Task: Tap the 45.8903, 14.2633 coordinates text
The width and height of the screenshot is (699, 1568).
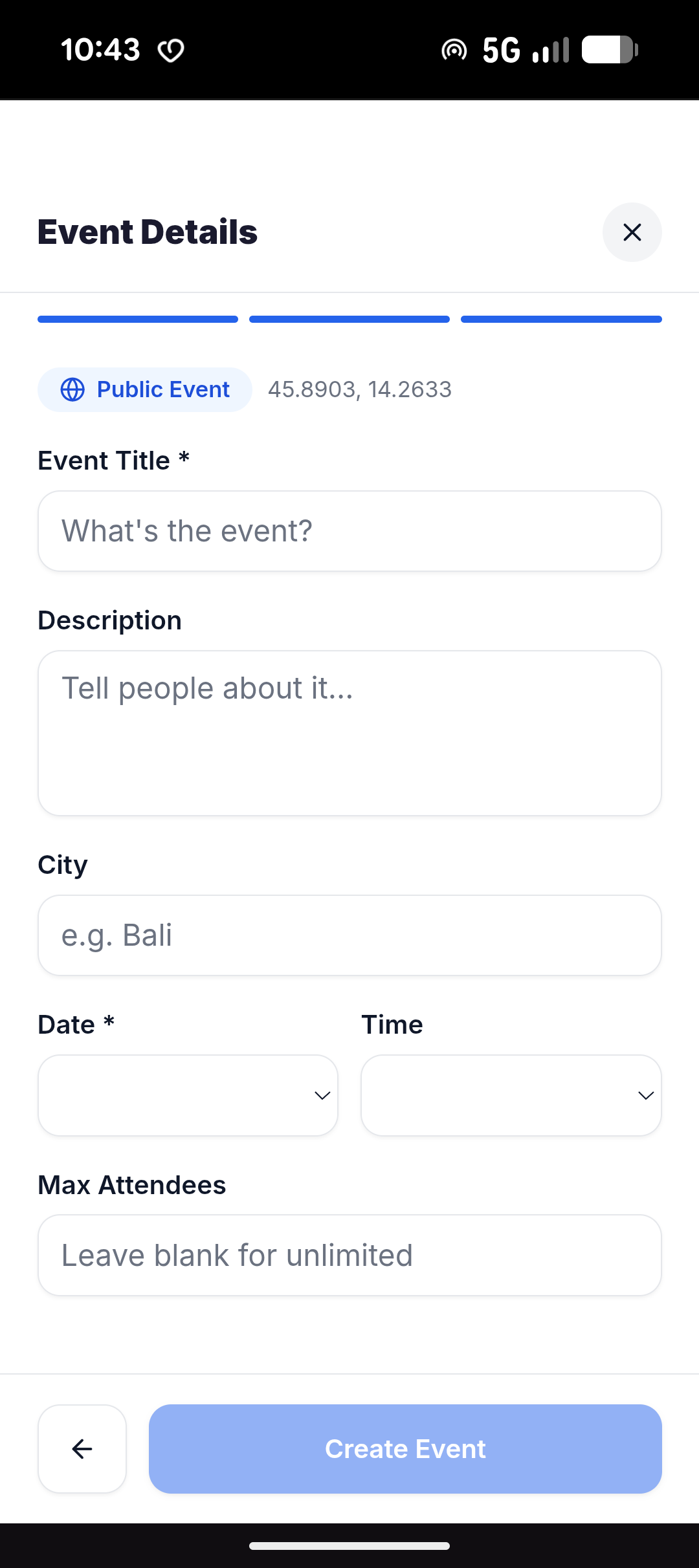Action: click(x=360, y=389)
